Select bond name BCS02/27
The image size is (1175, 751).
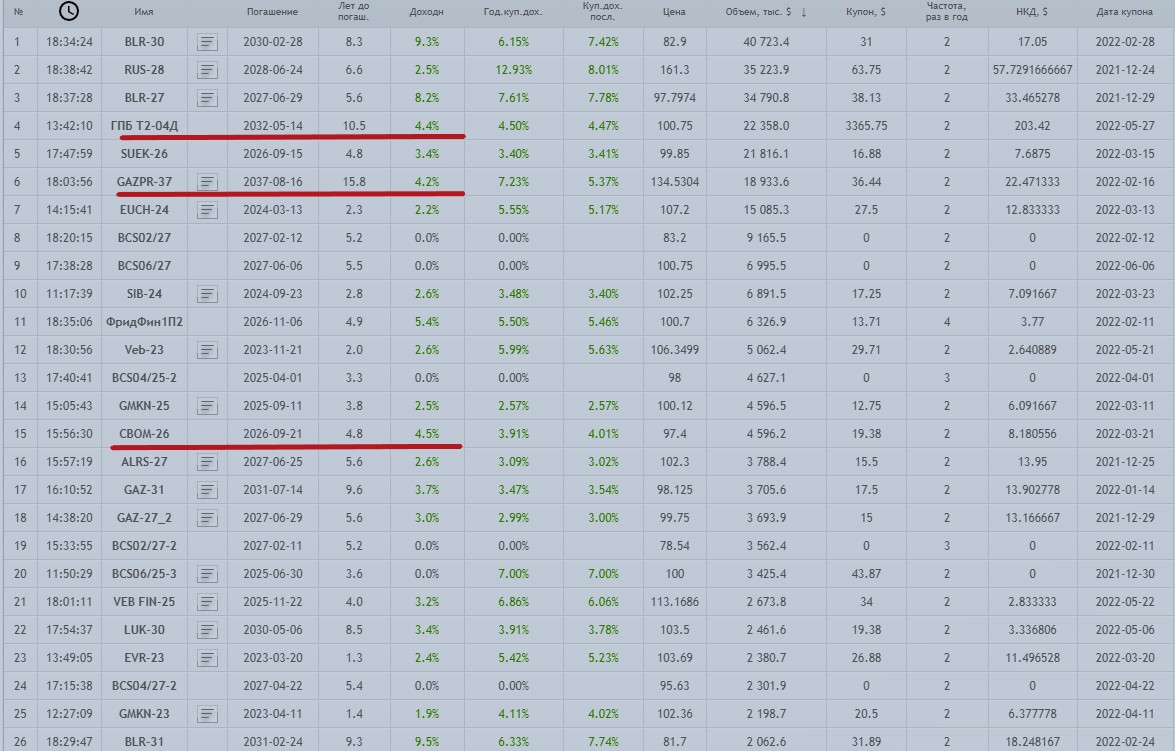[144, 238]
